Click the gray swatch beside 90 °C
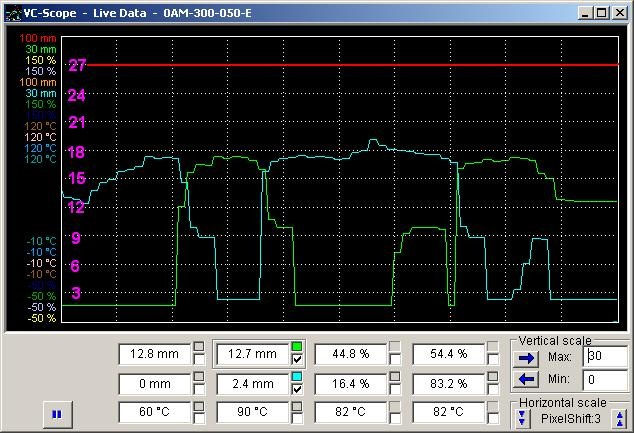Screen dimensions: 634x433 tap(297, 406)
